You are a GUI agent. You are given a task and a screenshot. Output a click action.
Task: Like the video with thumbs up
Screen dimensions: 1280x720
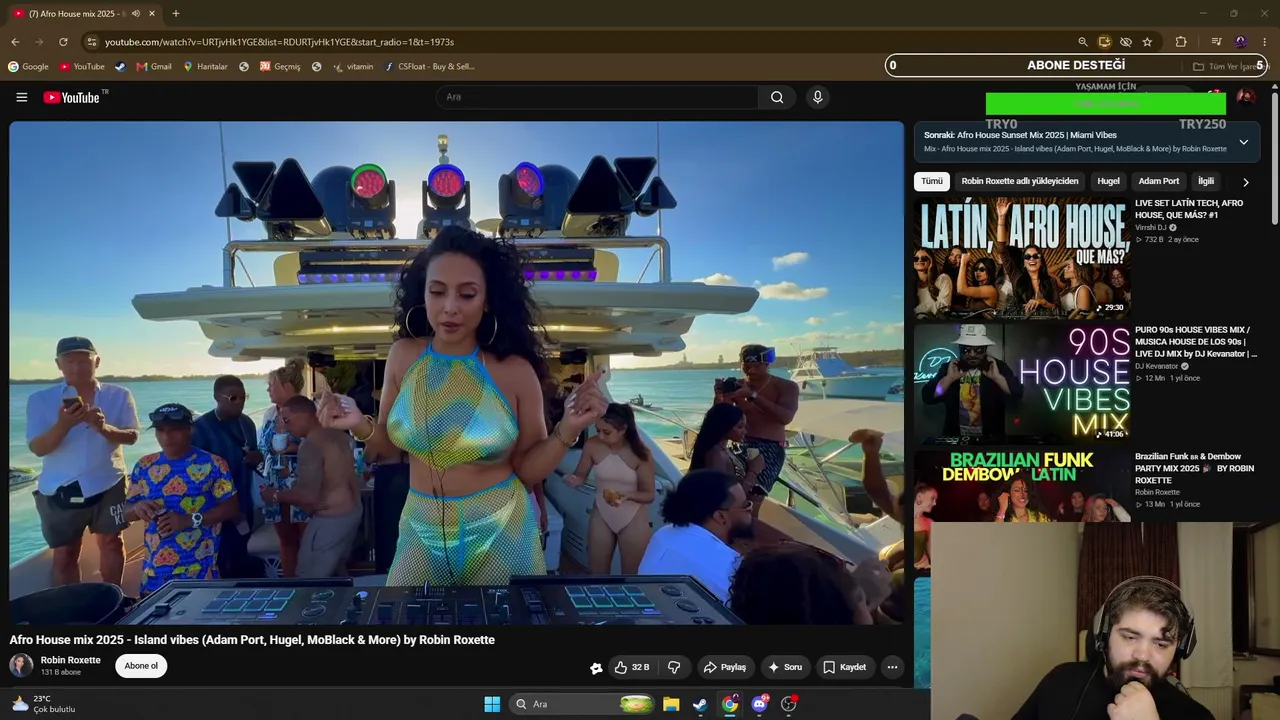pos(633,667)
